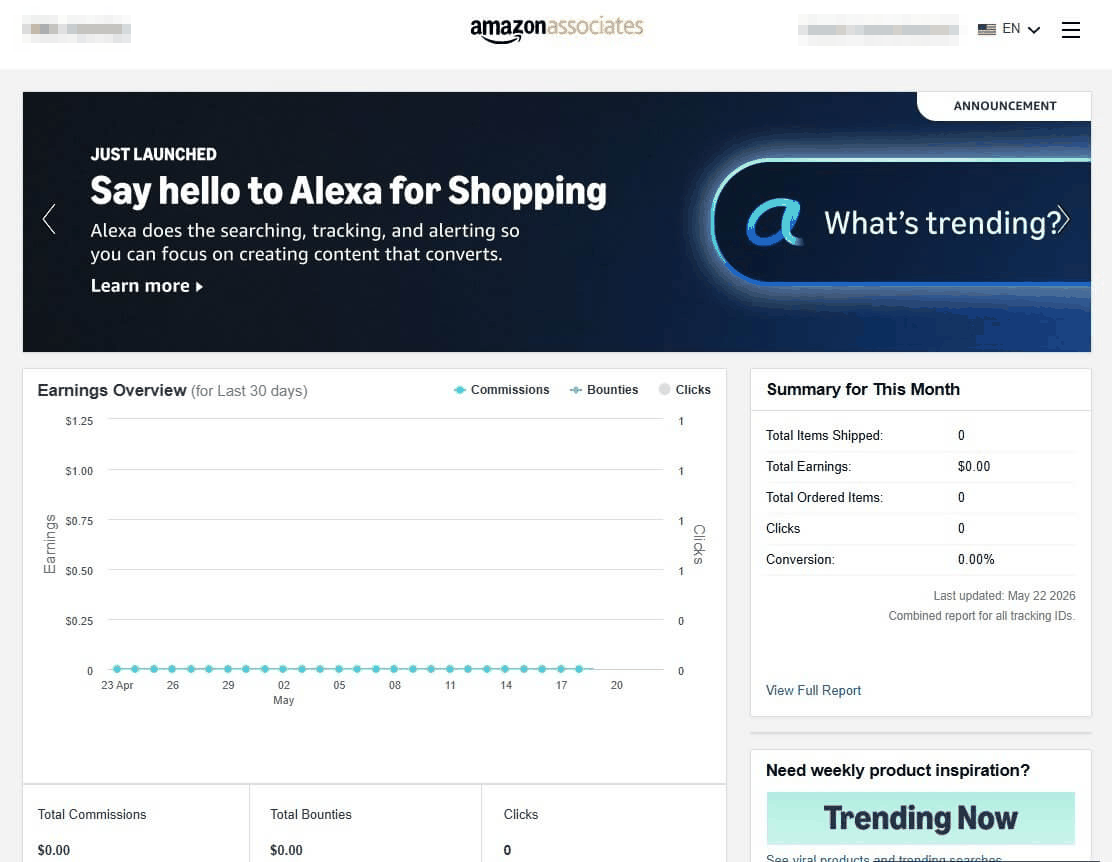
Task: Click the ANNOUNCEMENT label tab
Action: pos(1004,106)
